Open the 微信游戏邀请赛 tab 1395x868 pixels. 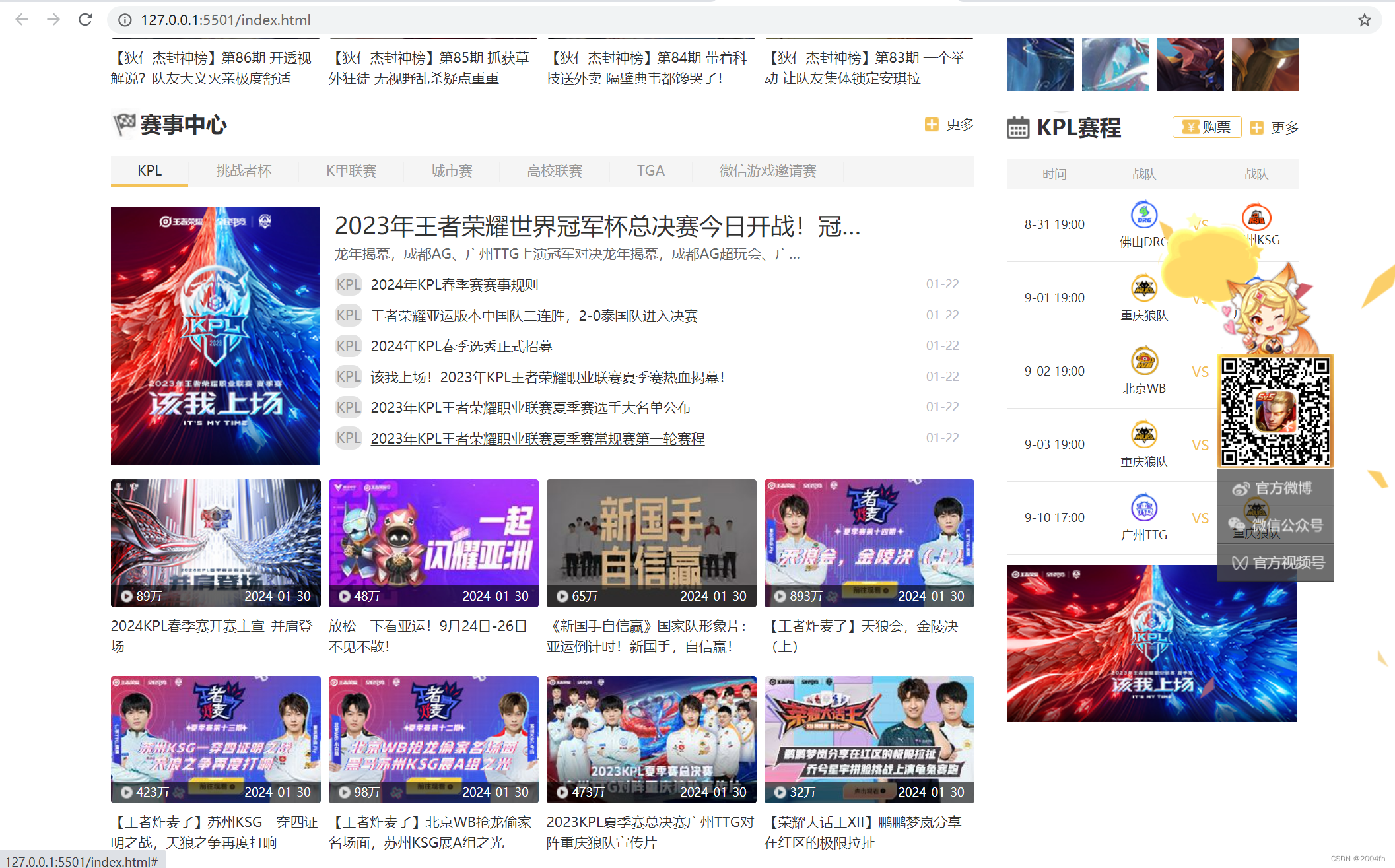(x=767, y=171)
